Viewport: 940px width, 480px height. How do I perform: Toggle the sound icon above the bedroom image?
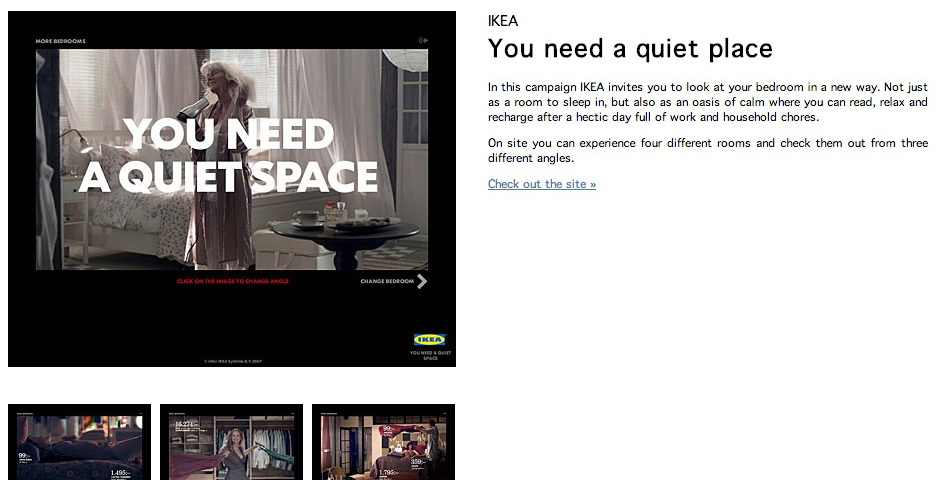coord(423,40)
